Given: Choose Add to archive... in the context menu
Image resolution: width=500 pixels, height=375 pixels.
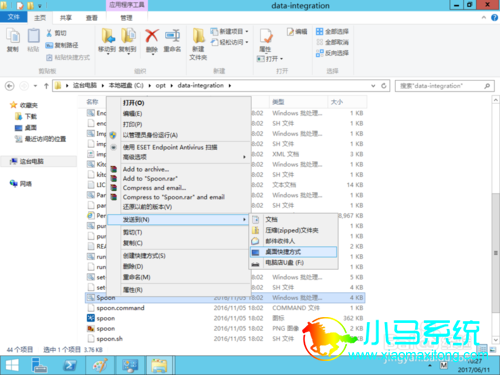Looking at the screenshot, I should (x=179, y=169).
